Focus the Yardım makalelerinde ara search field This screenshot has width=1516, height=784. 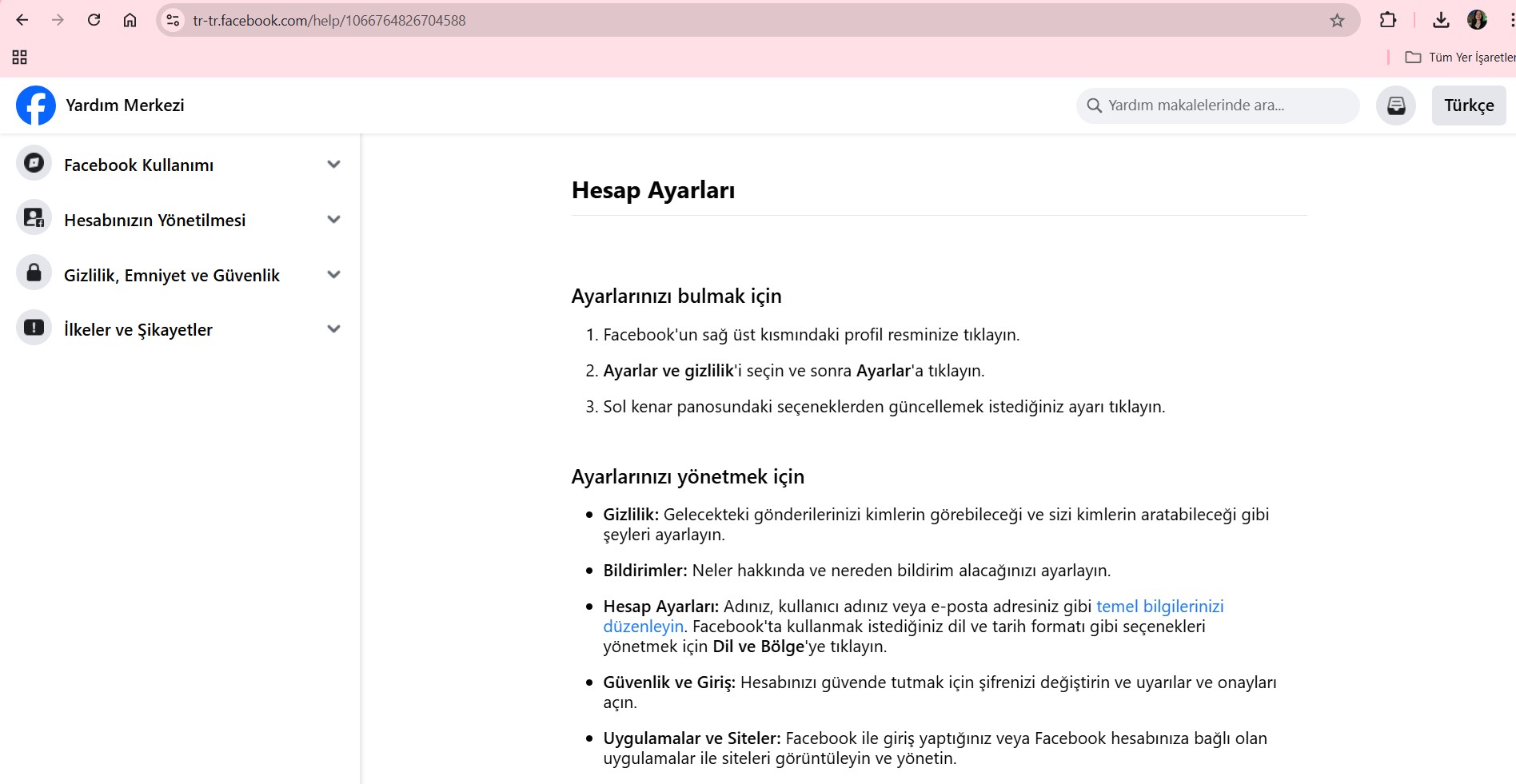pyautogui.click(x=1218, y=105)
